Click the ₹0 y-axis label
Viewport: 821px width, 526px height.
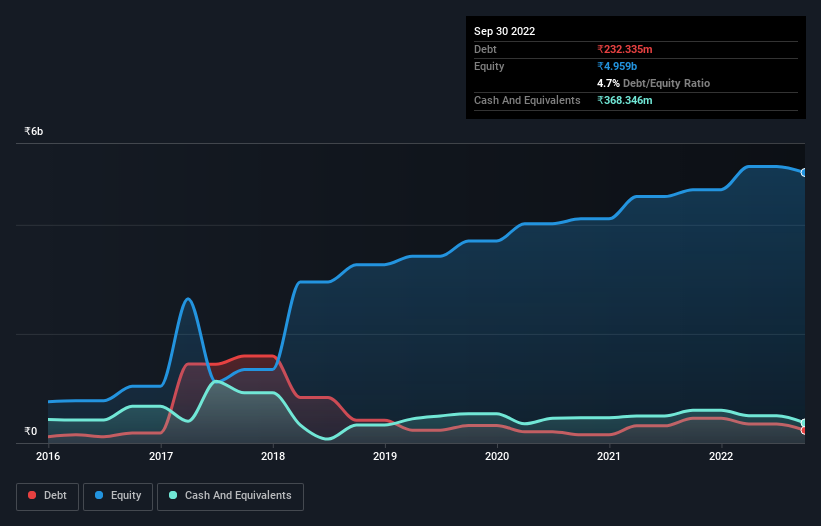(x=31, y=431)
